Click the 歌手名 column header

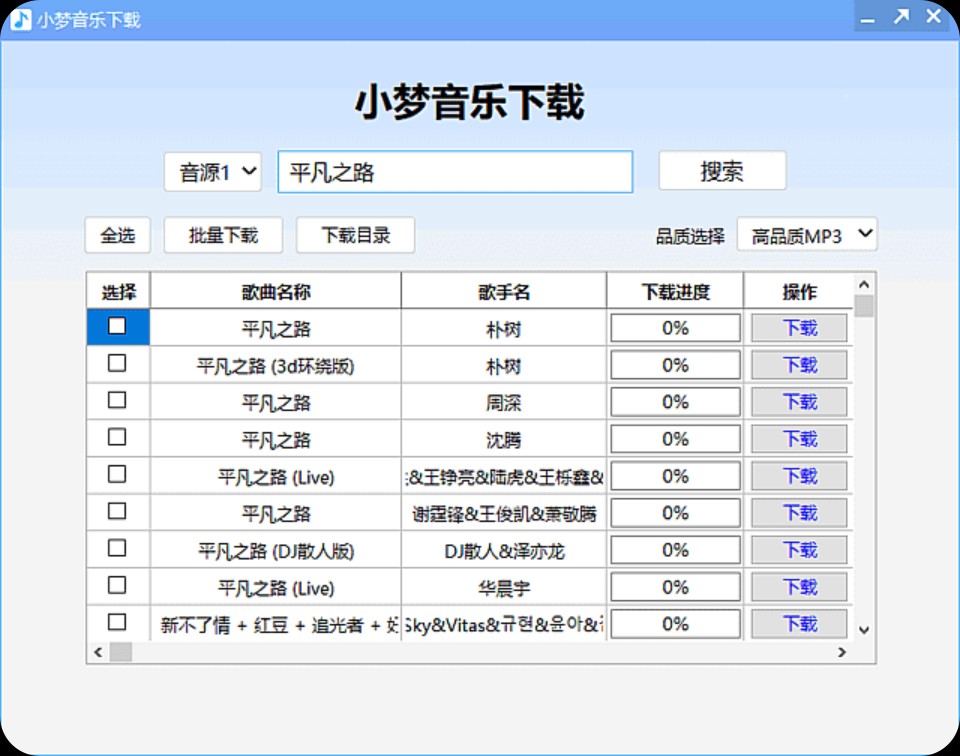pyautogui.click(x=504, y=291)
